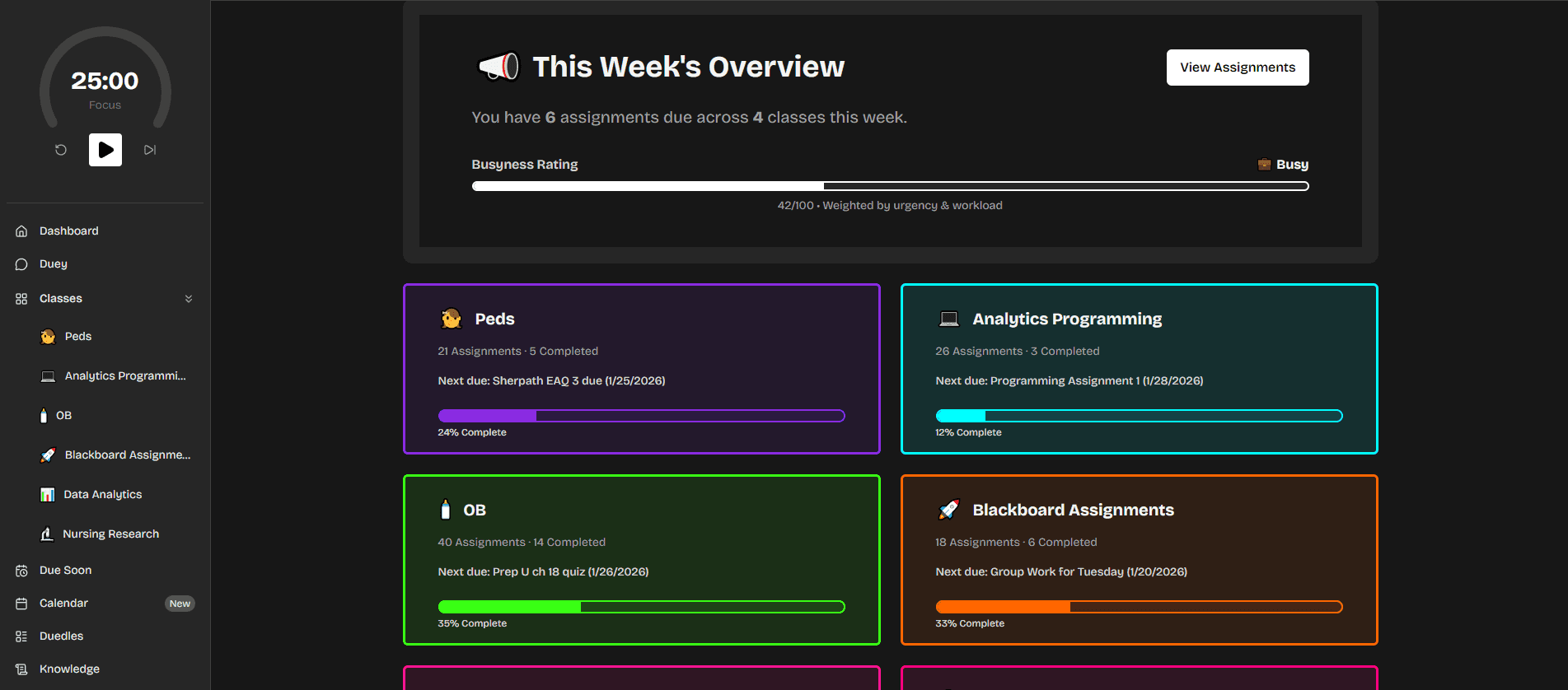Screen dimensions: 1568x690
Task: Select Data Analytics chart icon in sidebar
Action: pos(48,495)
